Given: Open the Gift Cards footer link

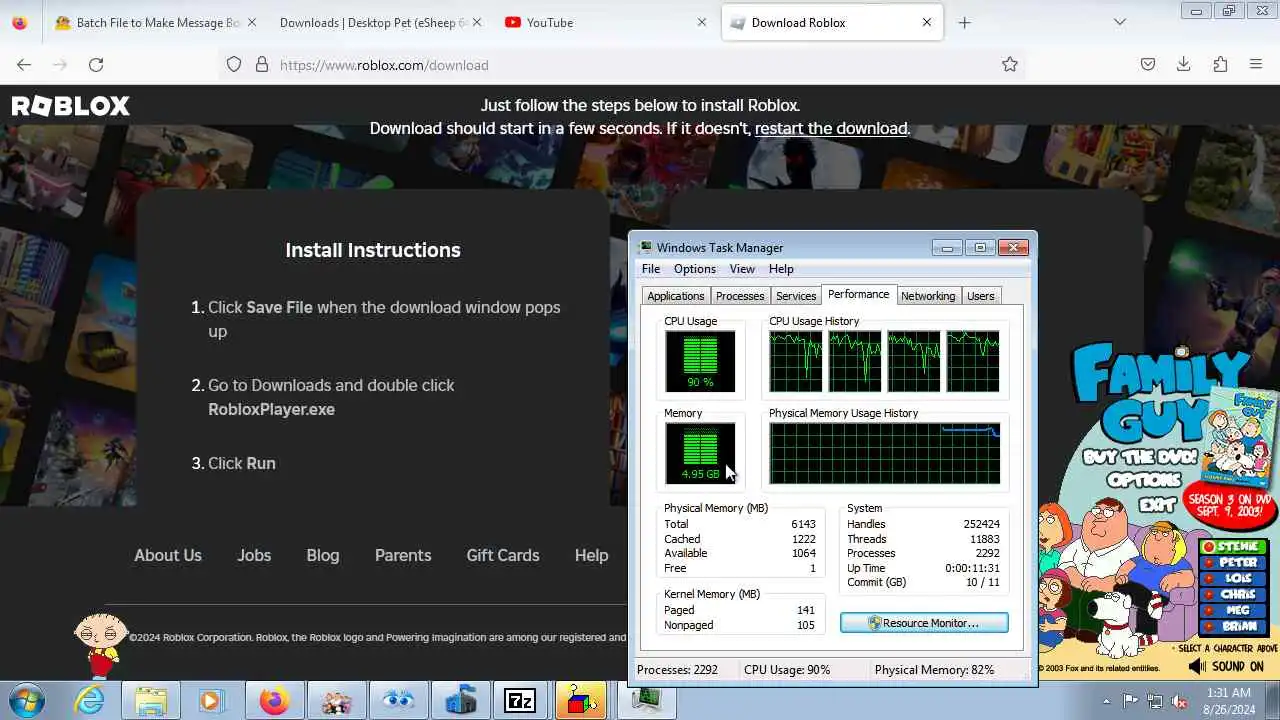Looking at the screenshot, I should coord(503,555).
